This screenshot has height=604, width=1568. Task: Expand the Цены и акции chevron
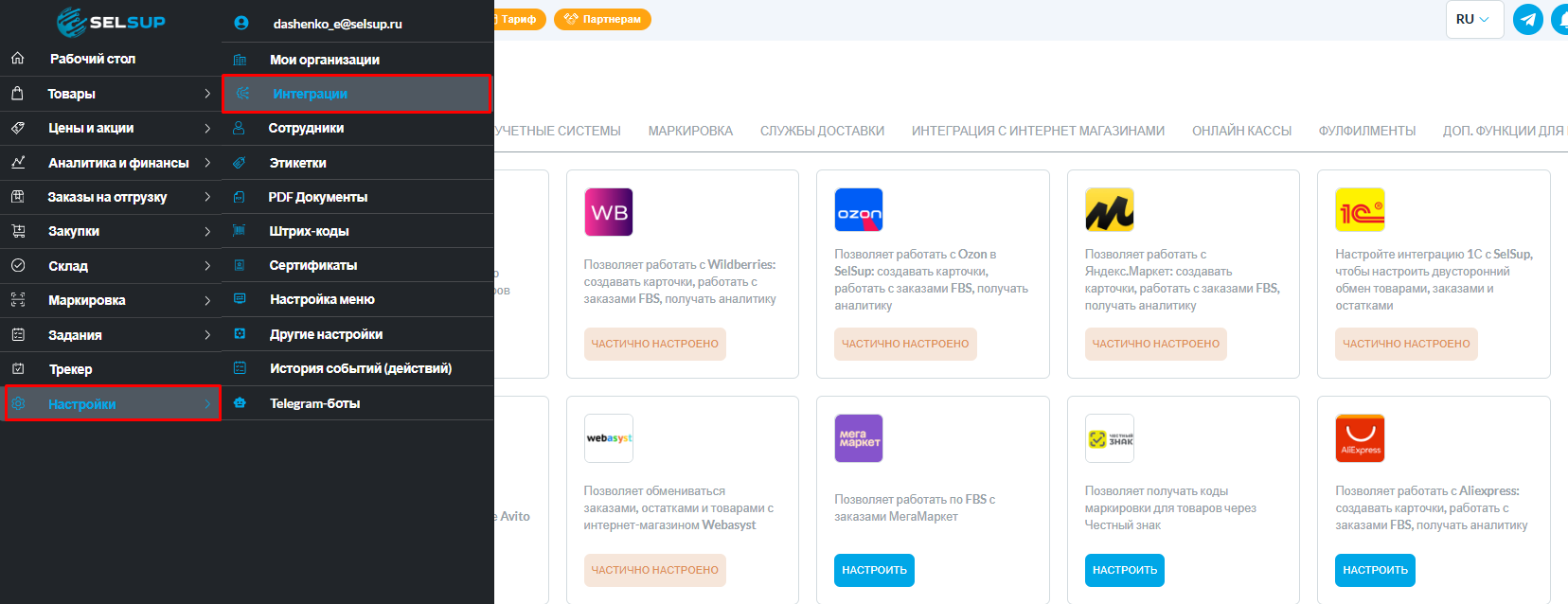[207, 128]
